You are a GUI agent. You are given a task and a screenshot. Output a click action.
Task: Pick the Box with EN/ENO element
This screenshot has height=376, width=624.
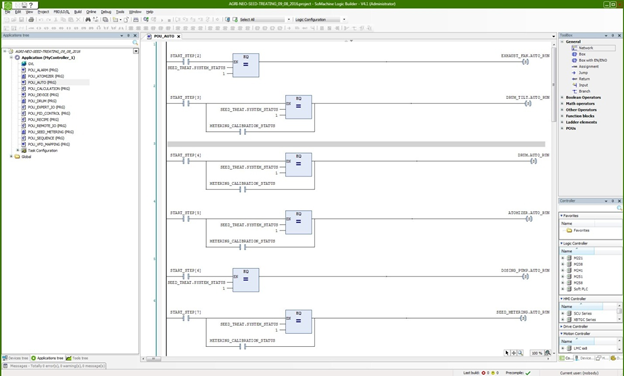tap(589, 60)
